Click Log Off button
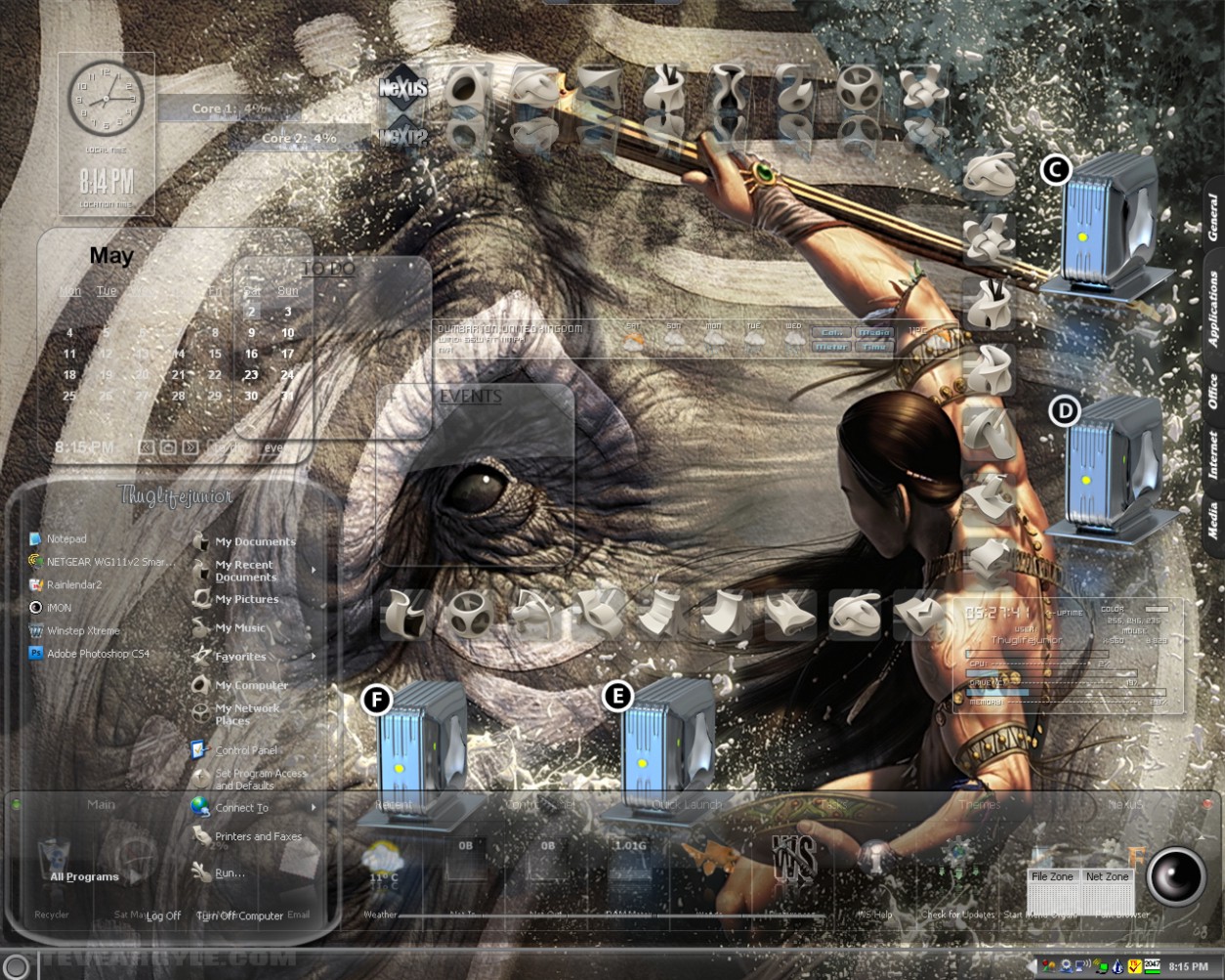The height and width of the screenshot is (980, 1225). point(163,916)
